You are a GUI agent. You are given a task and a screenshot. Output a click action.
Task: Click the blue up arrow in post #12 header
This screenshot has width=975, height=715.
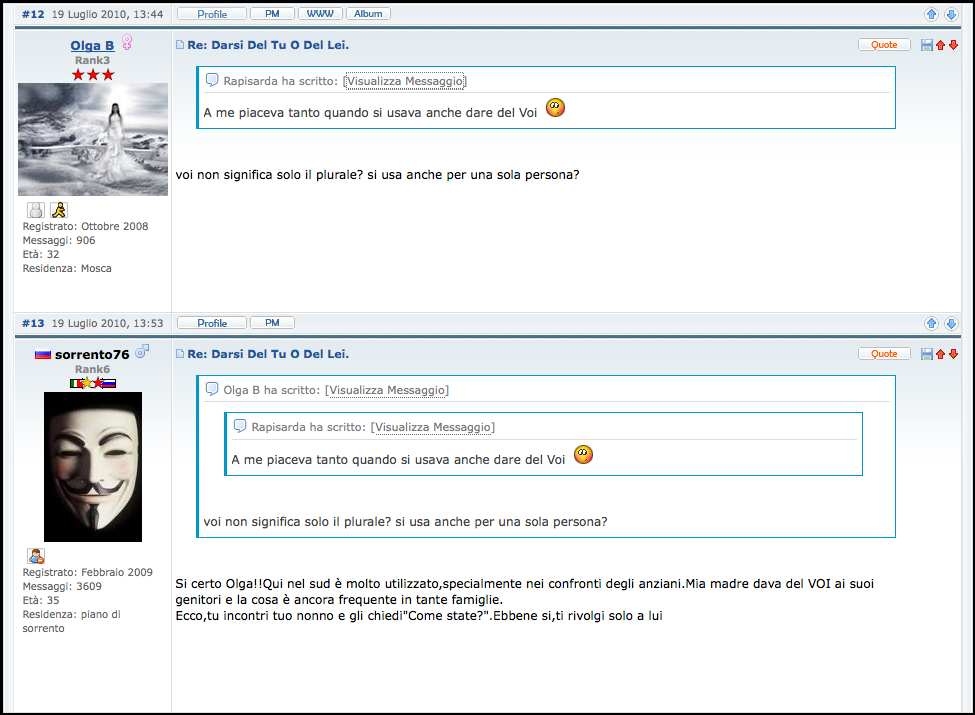(931, 15)
